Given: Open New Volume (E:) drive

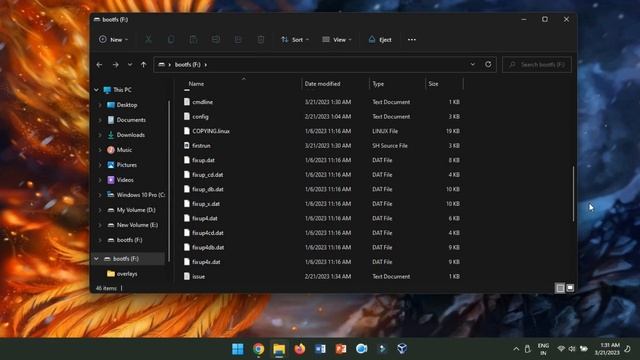Looking at the screenshot, I should tap(137, 225).
